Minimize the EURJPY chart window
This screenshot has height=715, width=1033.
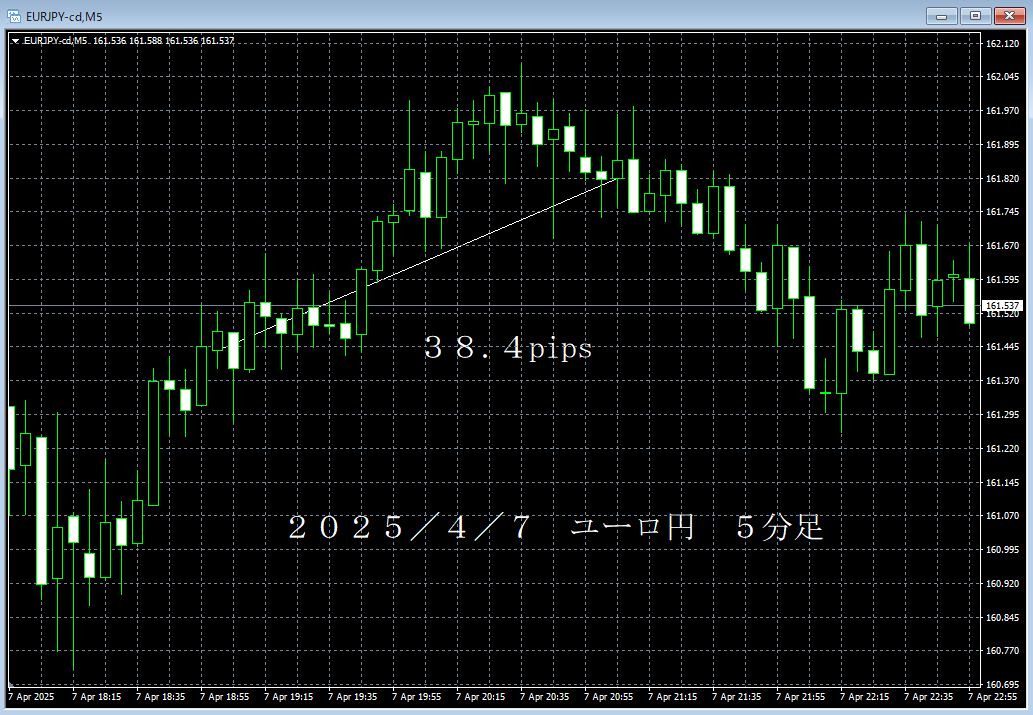[941, 16]
